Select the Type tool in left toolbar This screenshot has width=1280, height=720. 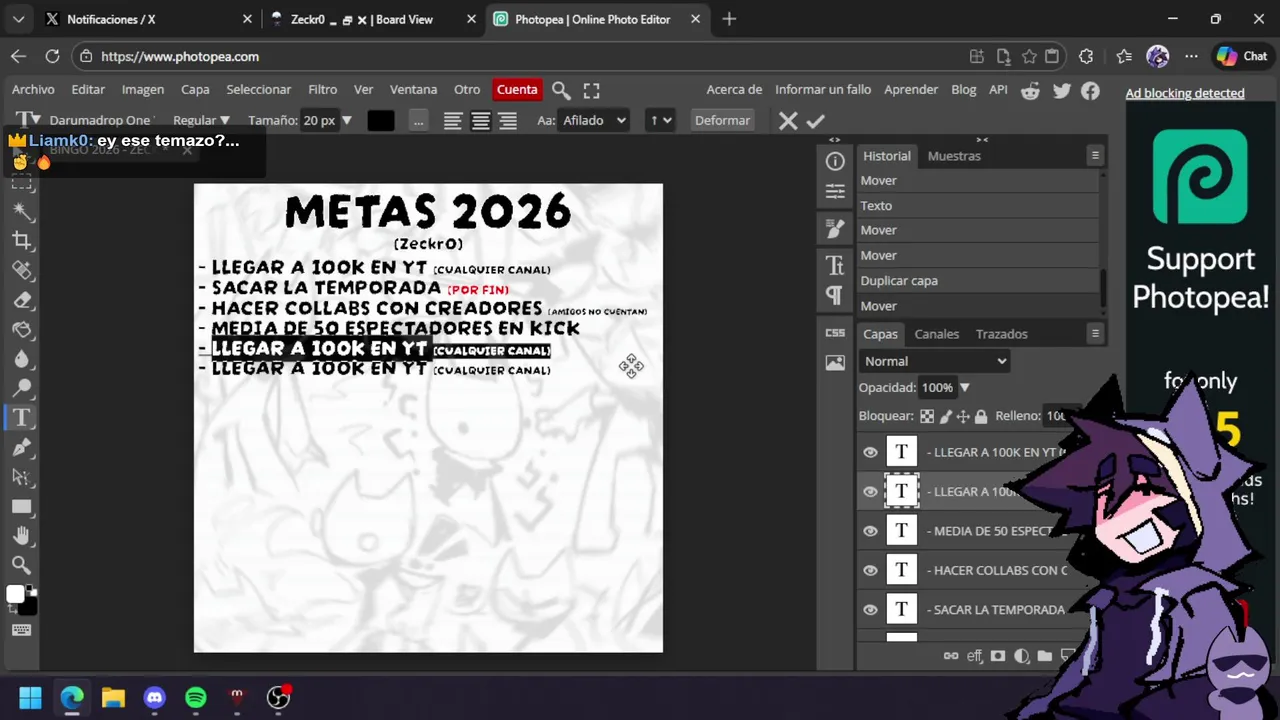point(22,417)
